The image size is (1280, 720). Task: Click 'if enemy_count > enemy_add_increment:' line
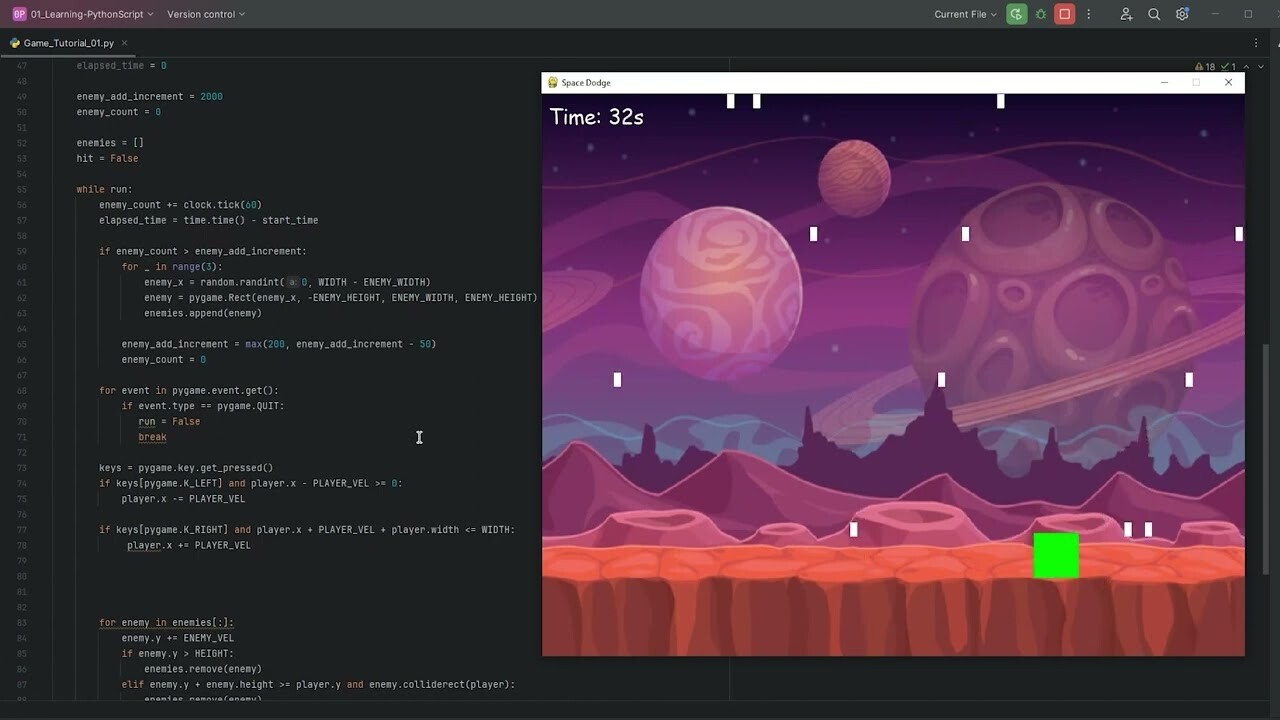(203, 251)
